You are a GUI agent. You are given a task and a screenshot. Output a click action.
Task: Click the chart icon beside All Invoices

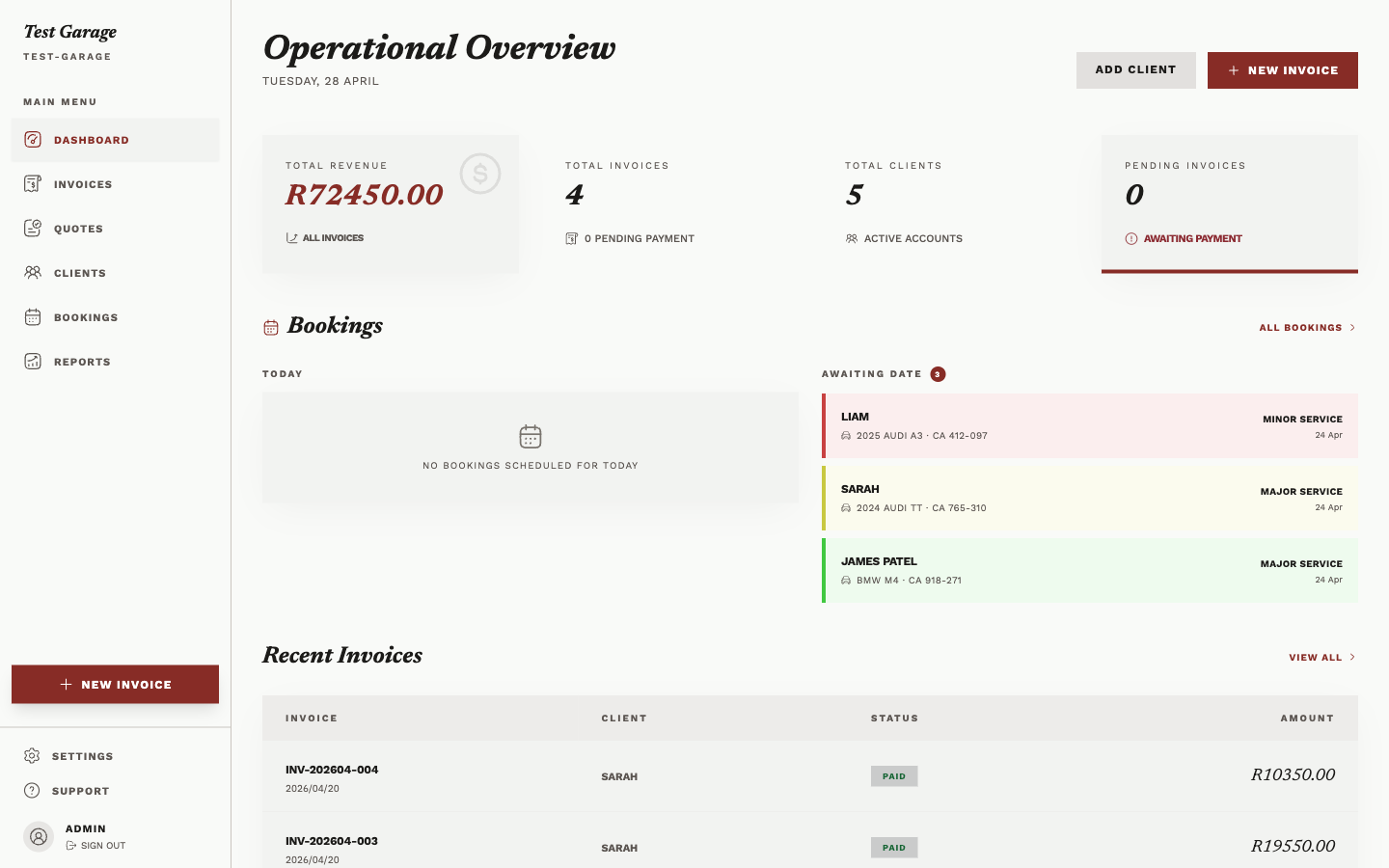click(291, 238)
